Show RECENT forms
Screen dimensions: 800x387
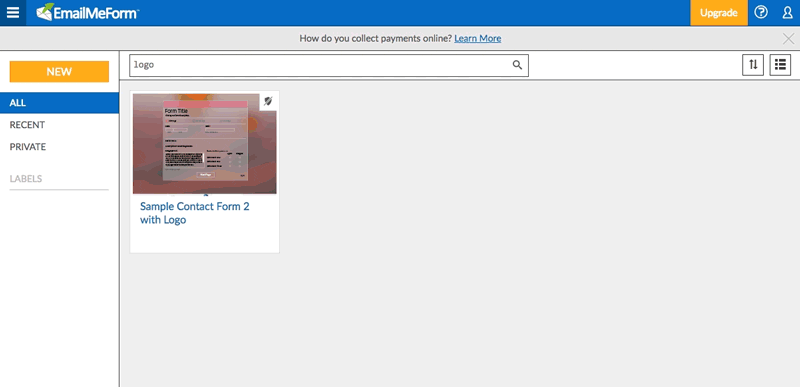27,125
